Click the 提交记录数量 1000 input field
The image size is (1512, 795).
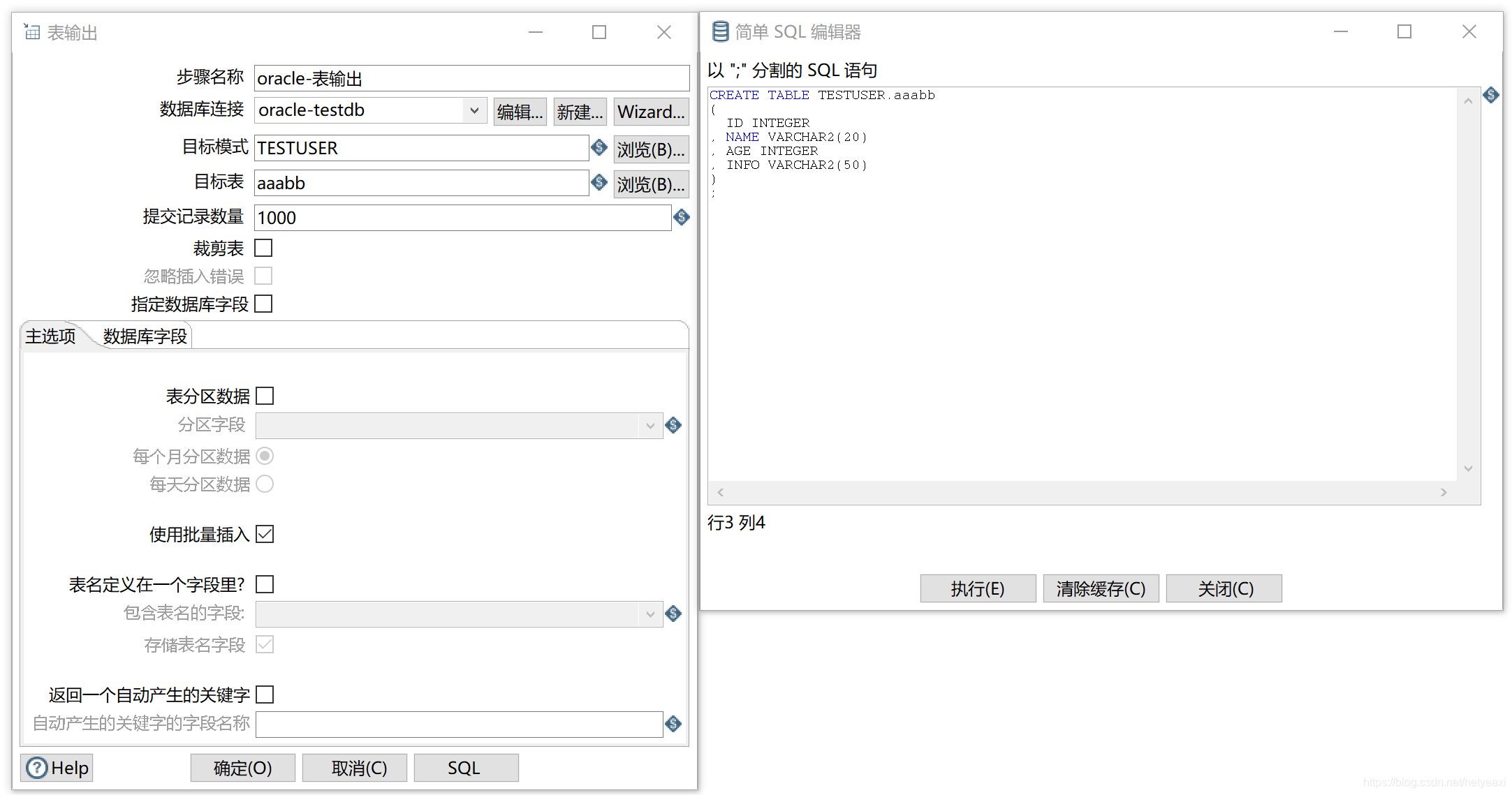(463, 218)
